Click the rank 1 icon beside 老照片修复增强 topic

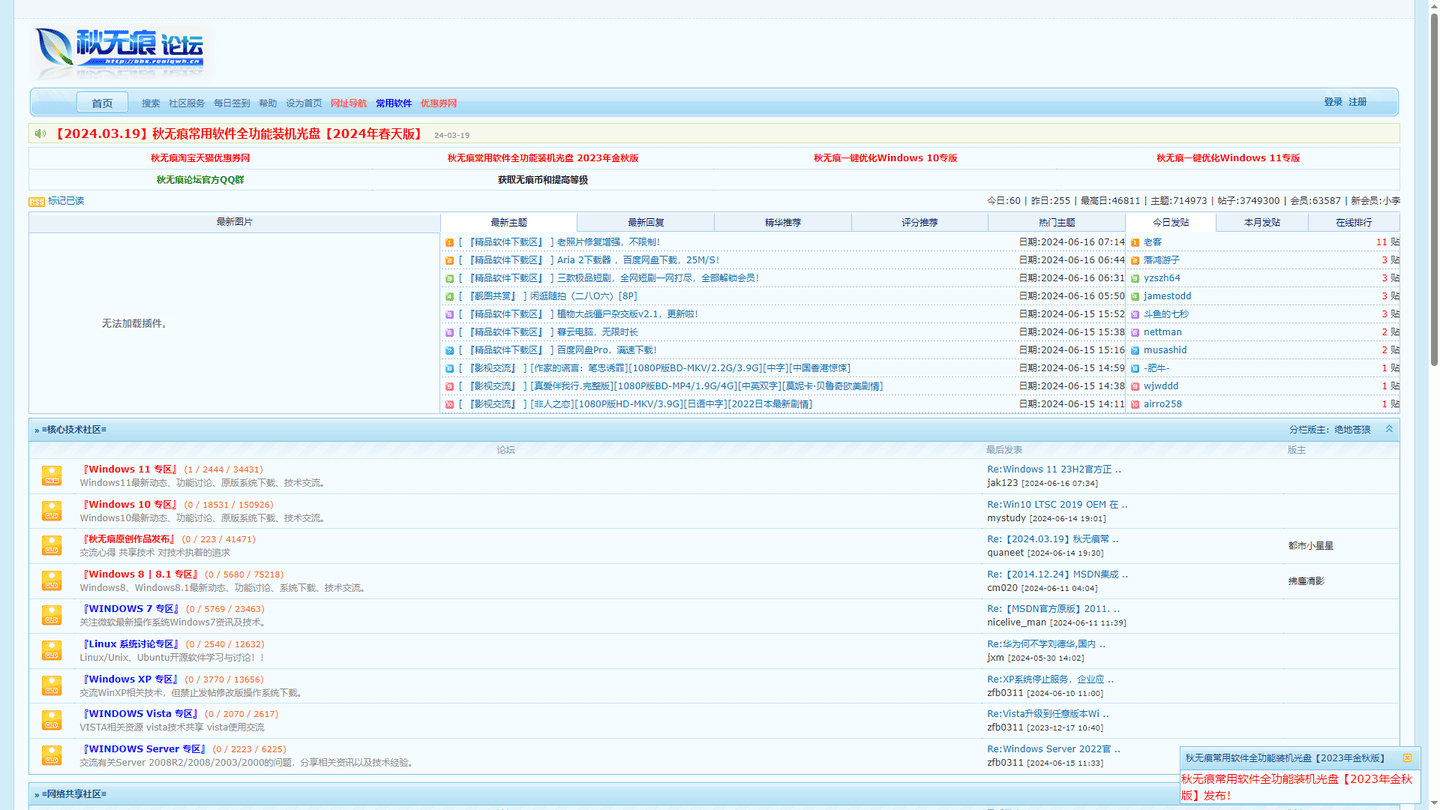pyautogui.click(x=450, y=243)
